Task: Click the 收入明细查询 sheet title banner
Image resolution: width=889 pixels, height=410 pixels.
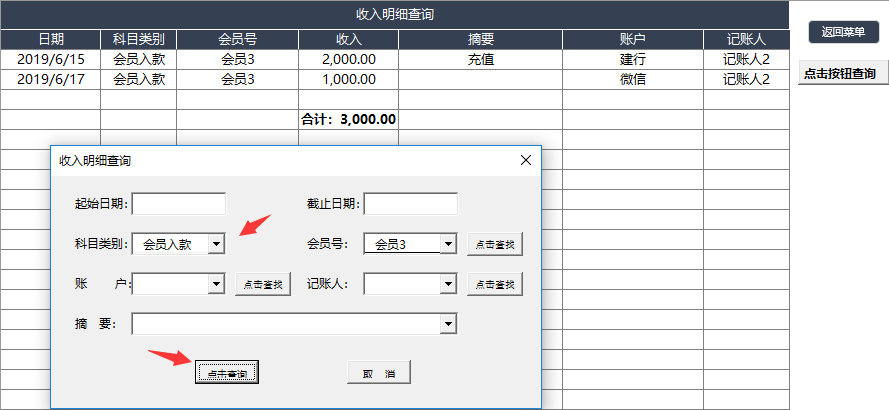Action: coord(395,15)
